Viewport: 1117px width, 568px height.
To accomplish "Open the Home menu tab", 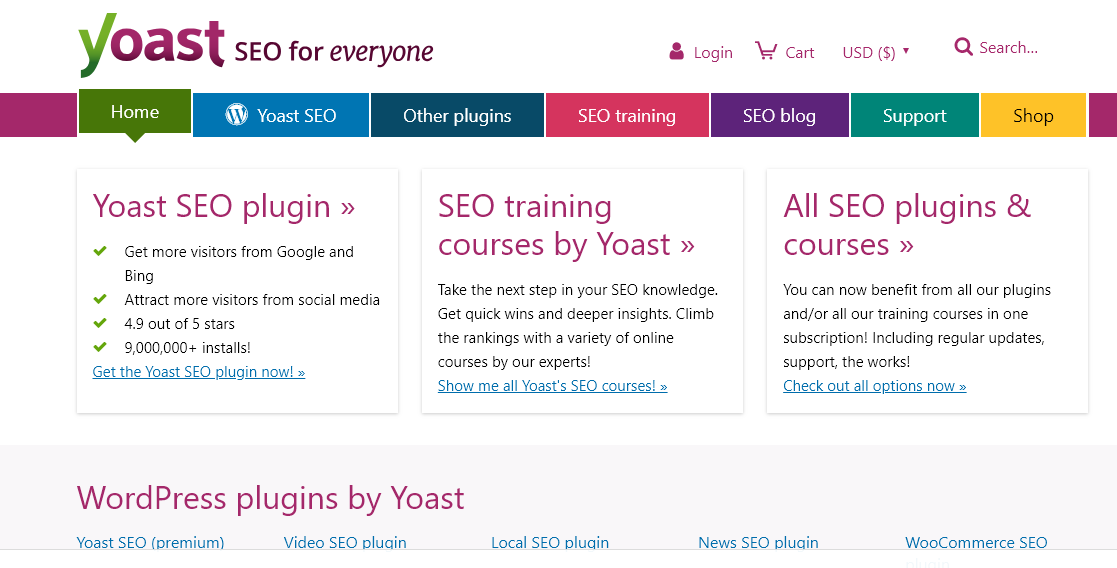I will point(135,112).
